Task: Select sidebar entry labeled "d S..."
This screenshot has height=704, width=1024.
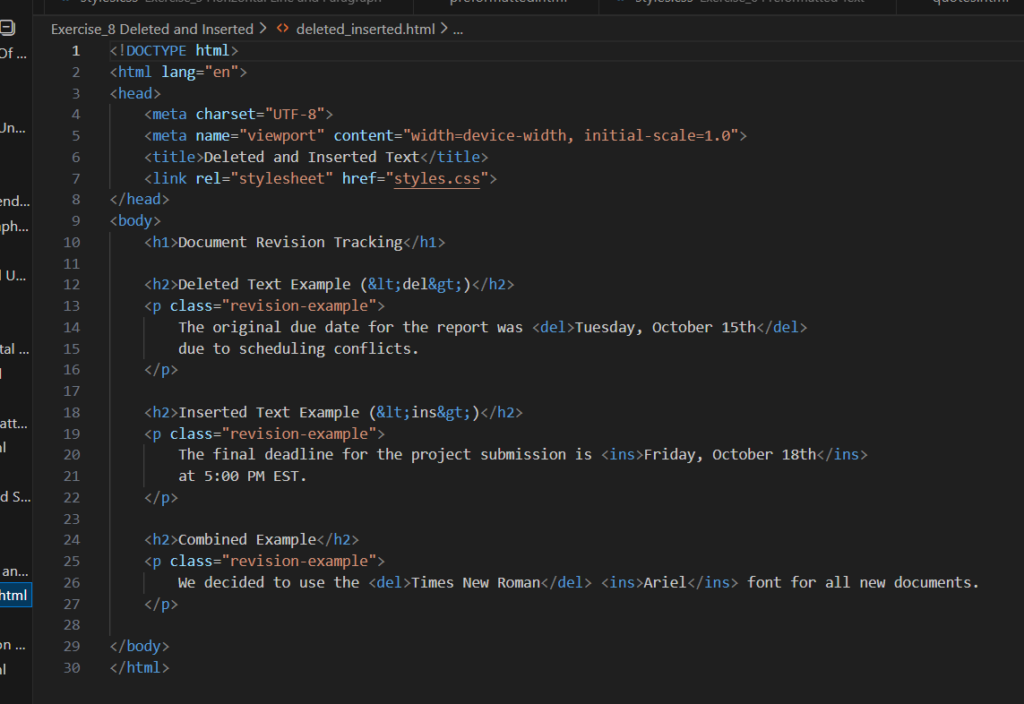Action: pos(14,497)
